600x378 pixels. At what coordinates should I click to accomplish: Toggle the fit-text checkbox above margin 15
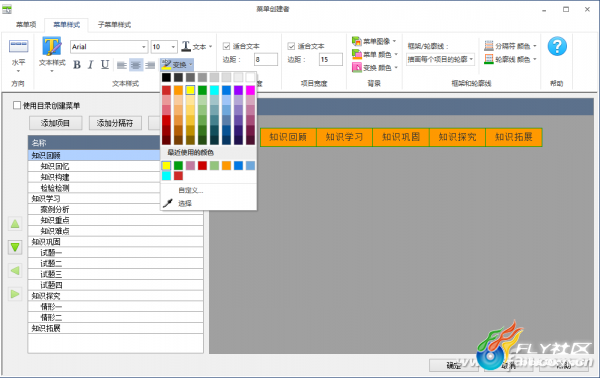[x=291, y=46]
